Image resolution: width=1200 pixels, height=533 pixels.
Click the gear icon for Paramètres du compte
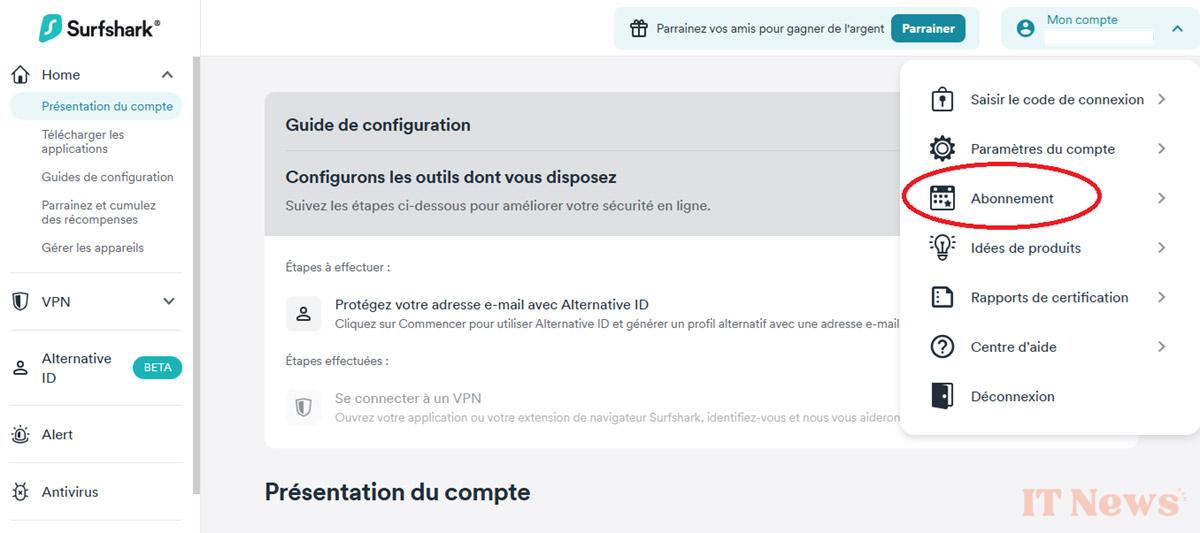[x=942, y=149]
